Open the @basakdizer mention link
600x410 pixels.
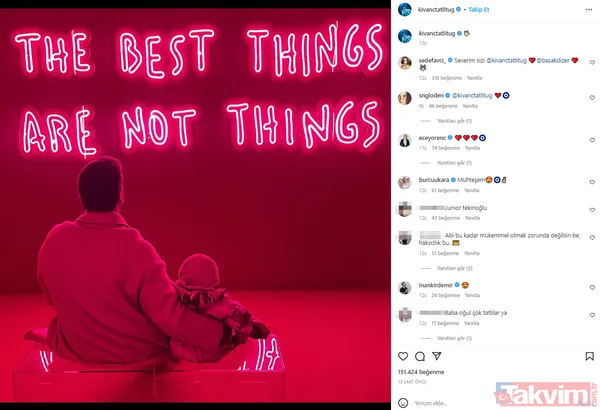[553, 60]
